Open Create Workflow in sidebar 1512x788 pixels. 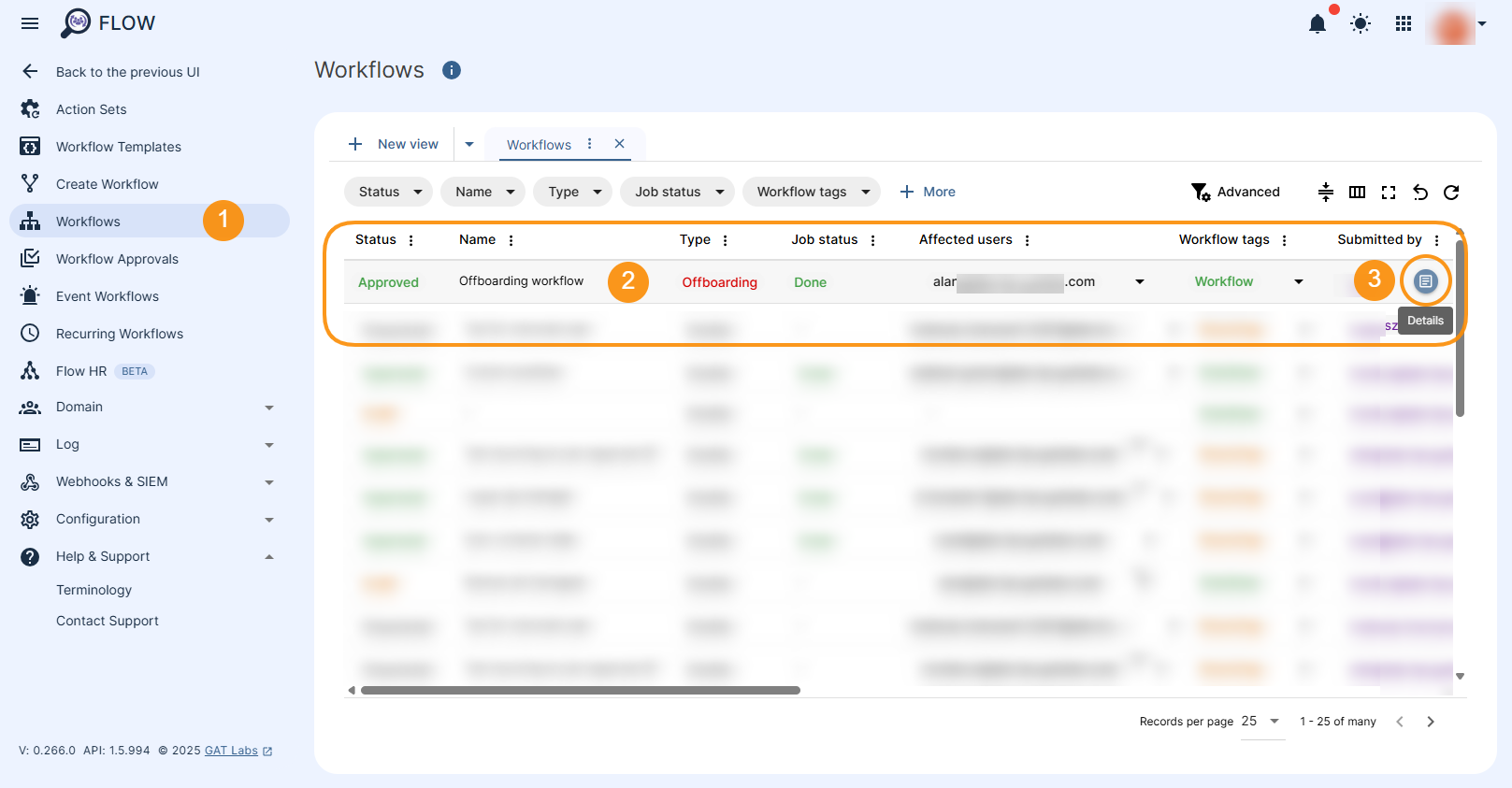pos(108,184)
